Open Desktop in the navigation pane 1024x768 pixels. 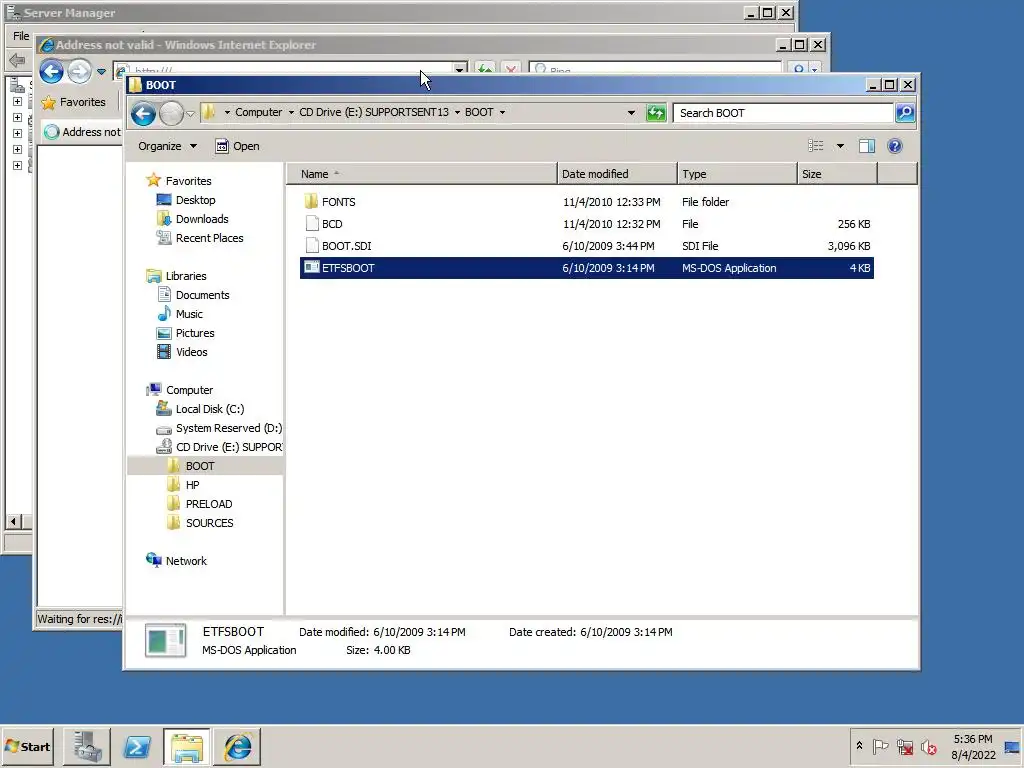point(195,200)
